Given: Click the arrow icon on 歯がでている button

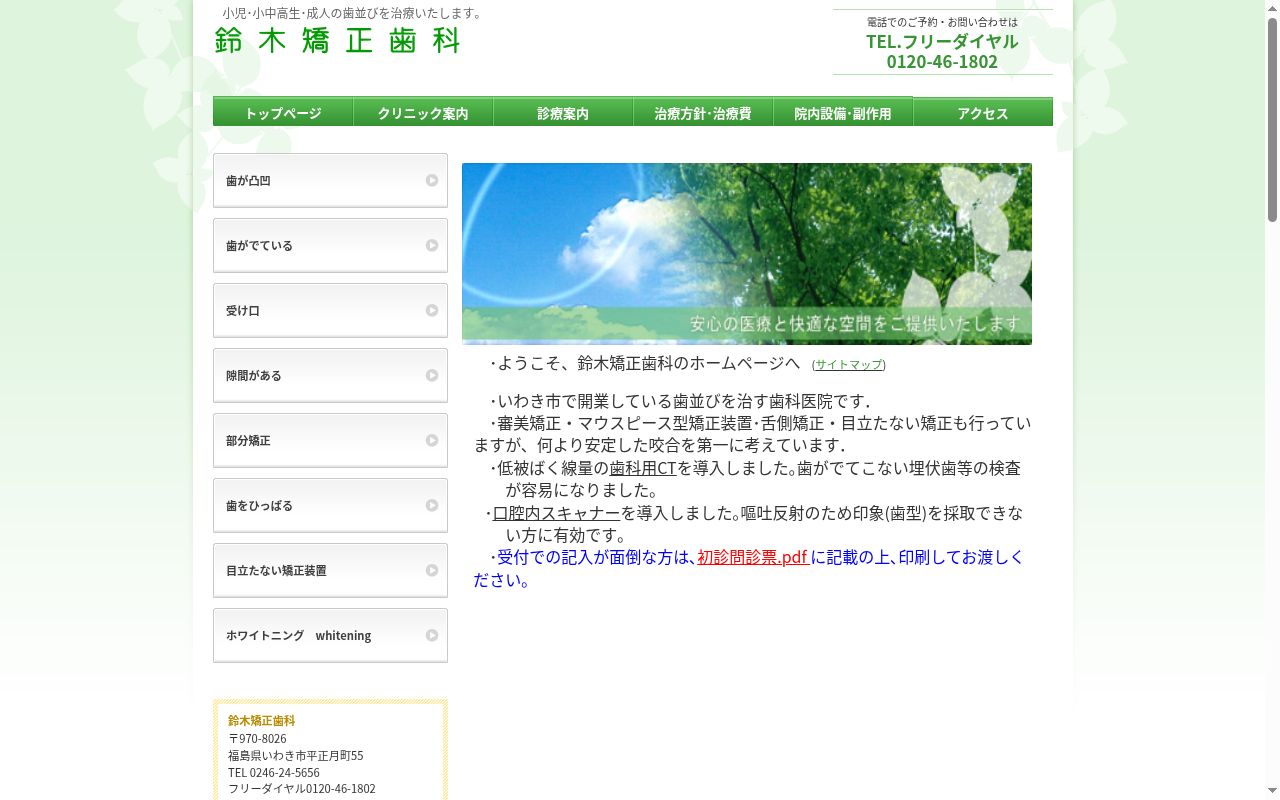Looking at the screenshot, I should [432, 246].
